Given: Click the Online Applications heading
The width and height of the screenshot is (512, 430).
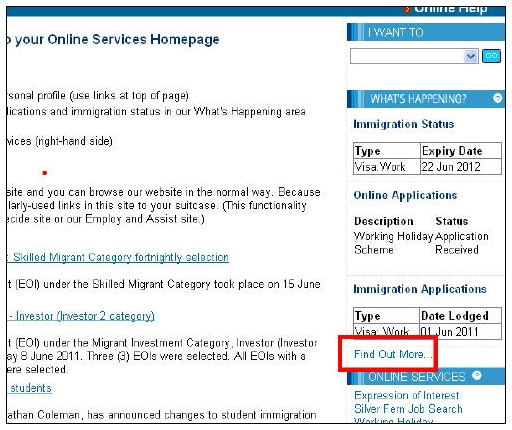Looking at the screenshot, I should [x=405, y=195].
